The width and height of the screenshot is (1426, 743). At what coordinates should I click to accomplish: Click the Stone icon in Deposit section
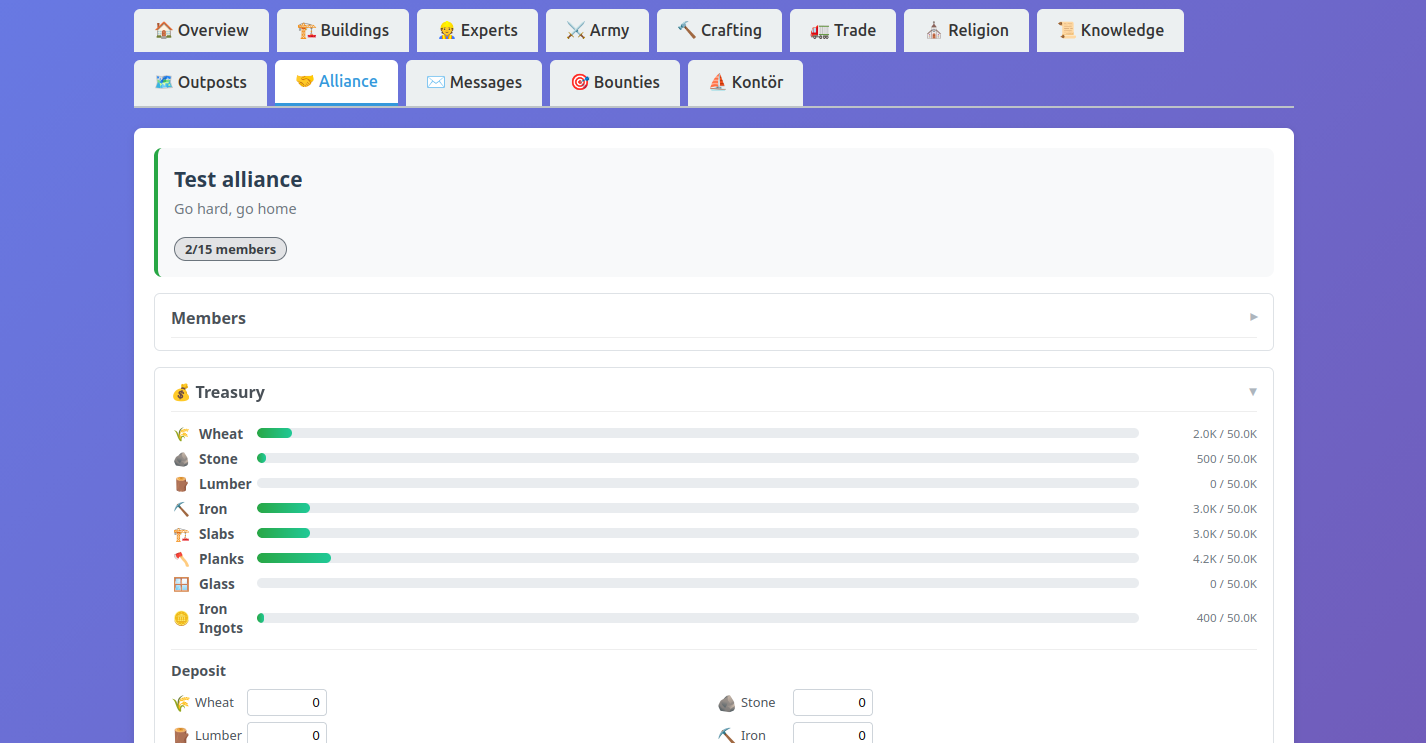click(727, 703)
